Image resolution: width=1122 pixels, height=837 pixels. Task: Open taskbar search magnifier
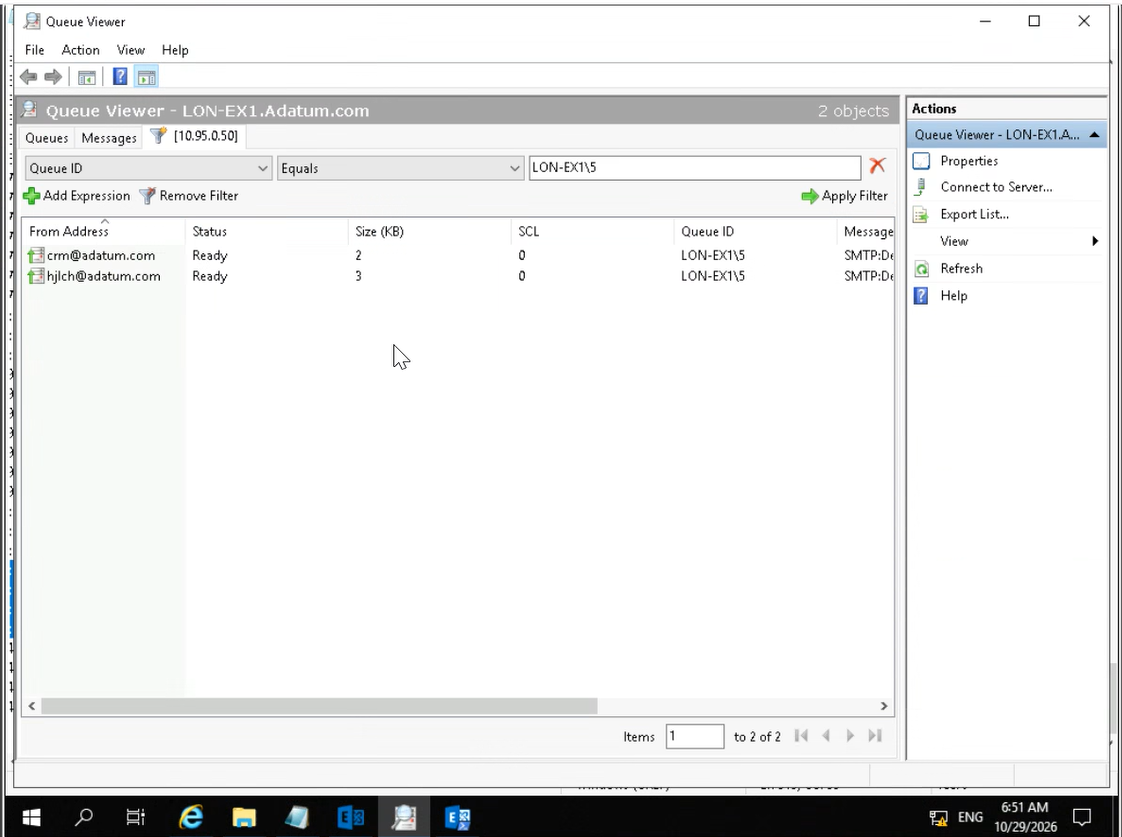point(84,816)
